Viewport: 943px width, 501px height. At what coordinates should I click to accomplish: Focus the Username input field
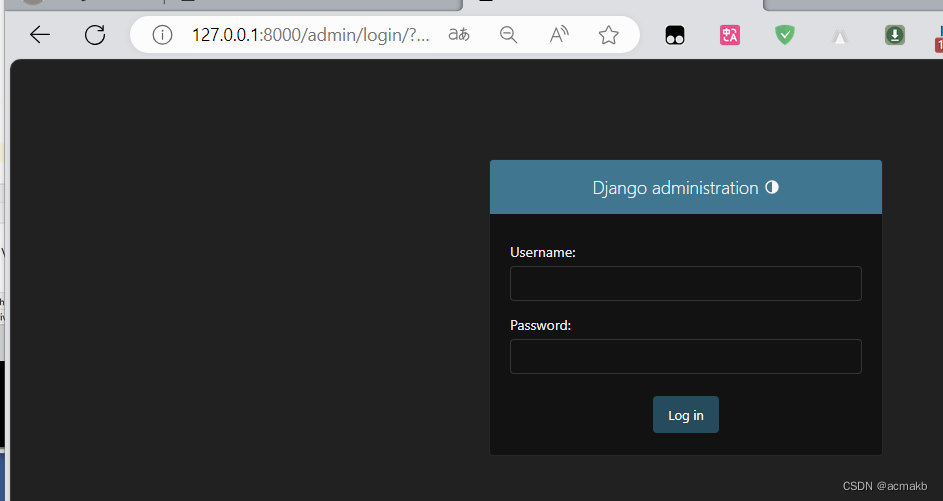pyautogui.click(x=686, y=283)
